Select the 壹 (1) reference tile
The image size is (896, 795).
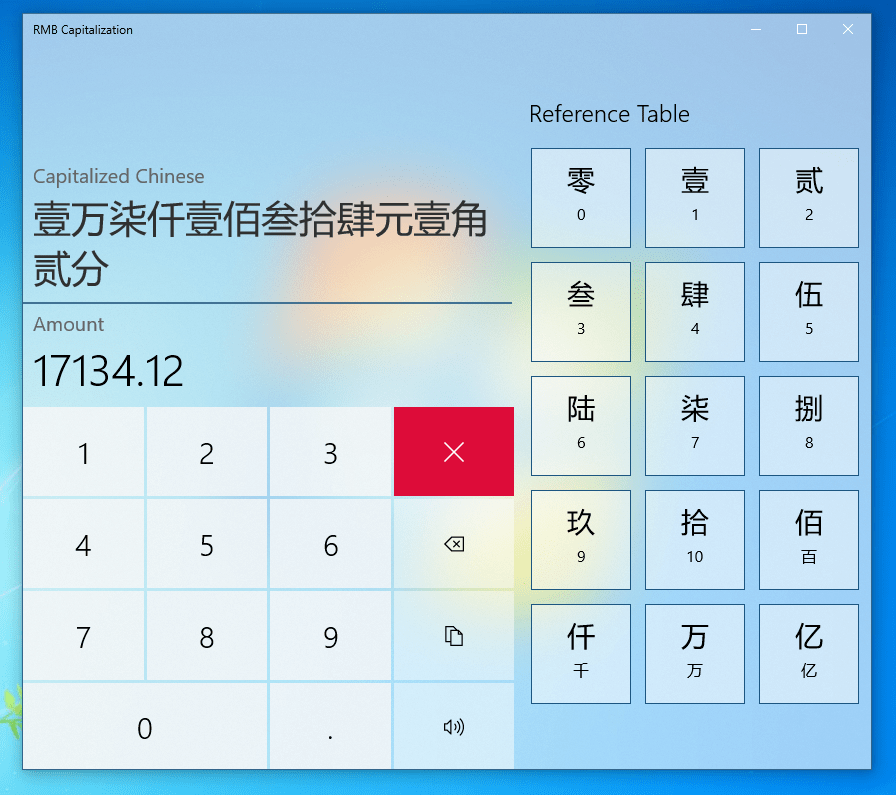[695, 198]
